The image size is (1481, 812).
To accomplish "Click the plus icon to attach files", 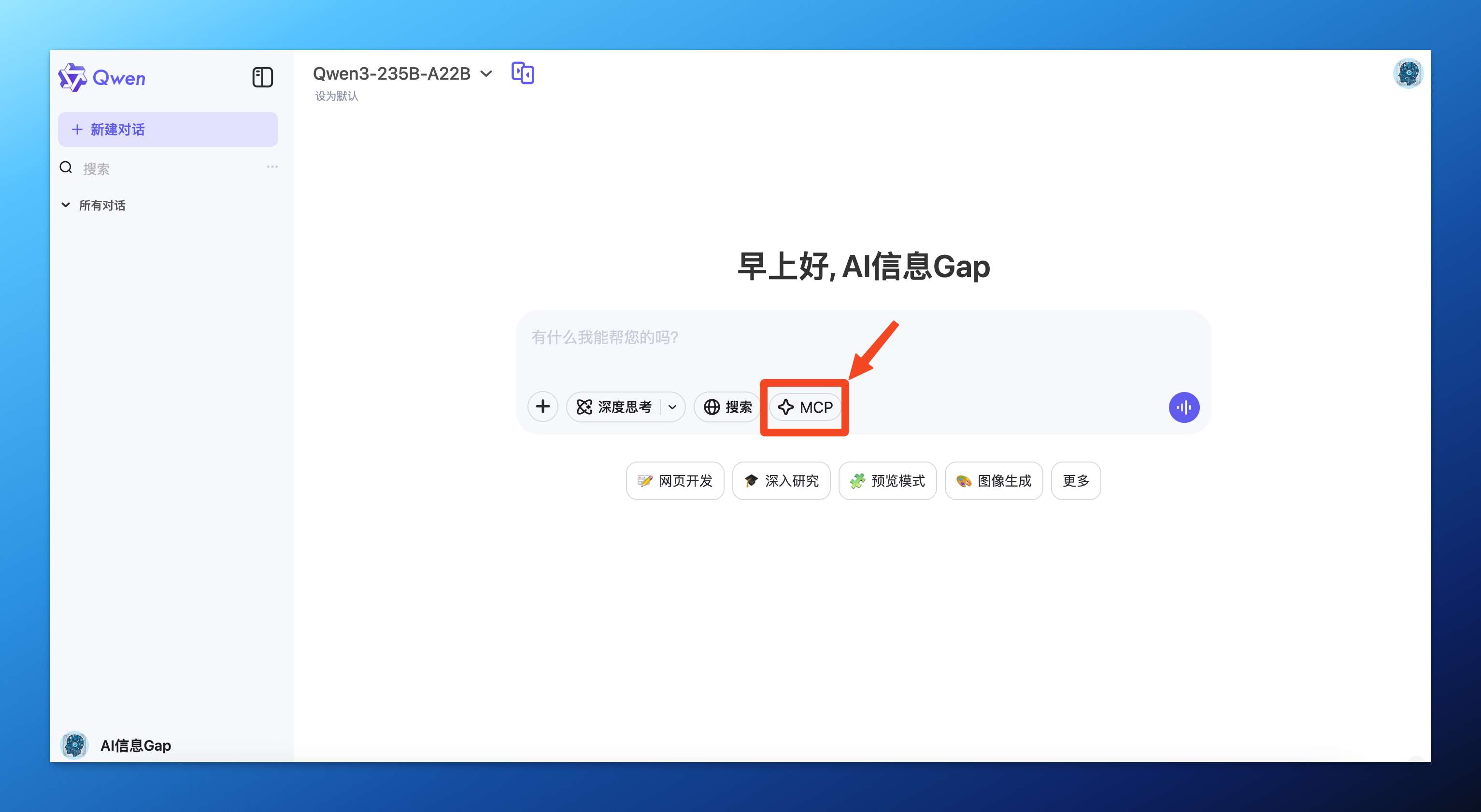I will 543,407.
